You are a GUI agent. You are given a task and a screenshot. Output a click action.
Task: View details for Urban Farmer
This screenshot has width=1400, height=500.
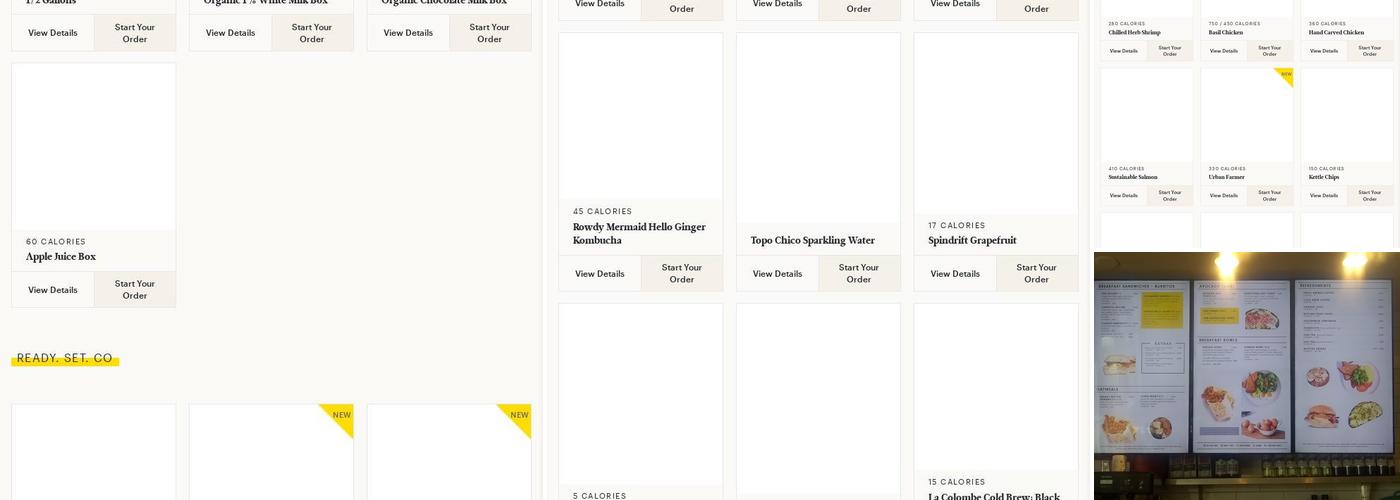pos(1223,196)
